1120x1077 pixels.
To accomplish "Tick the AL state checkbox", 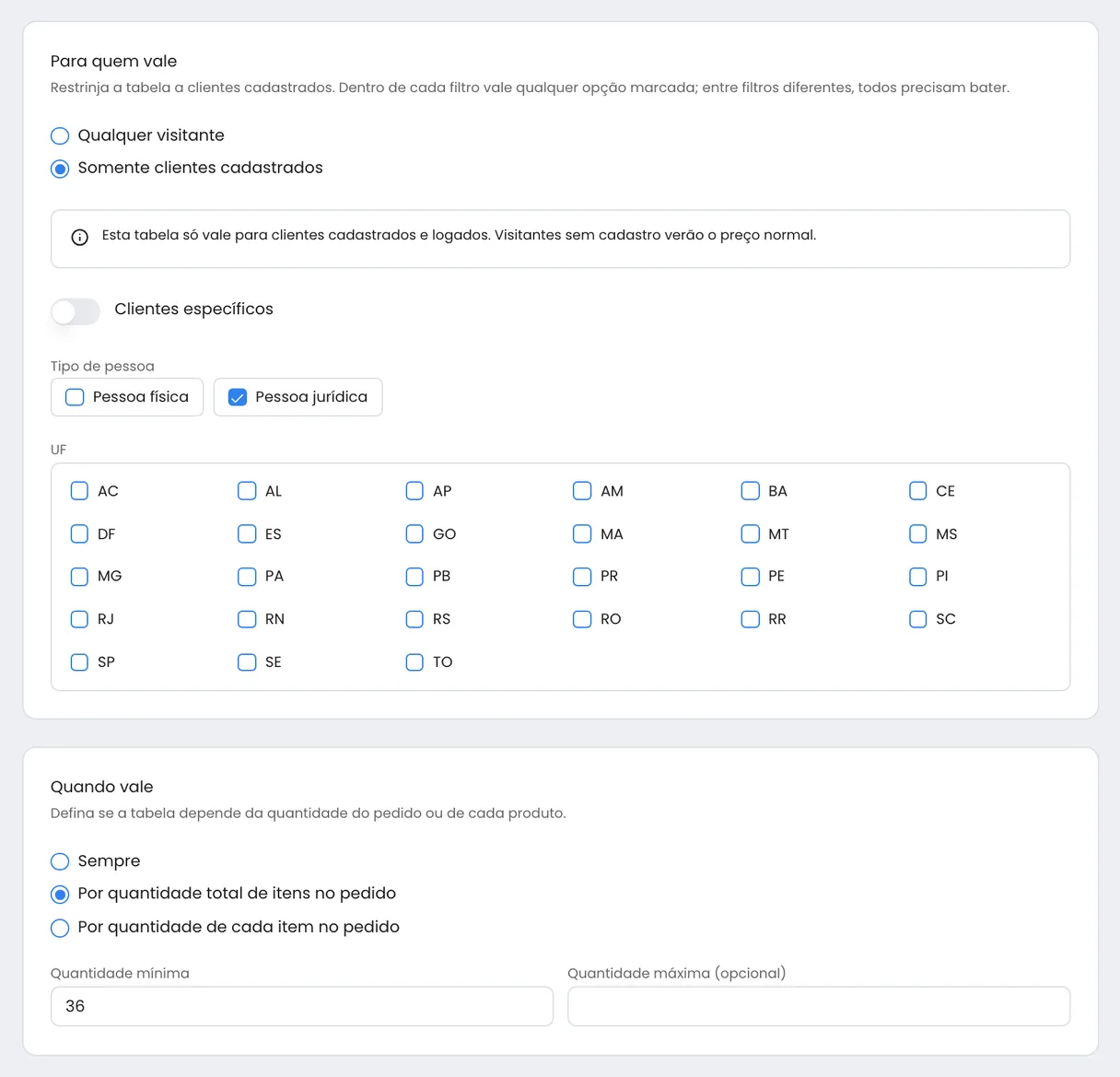I will coord(247,491).
